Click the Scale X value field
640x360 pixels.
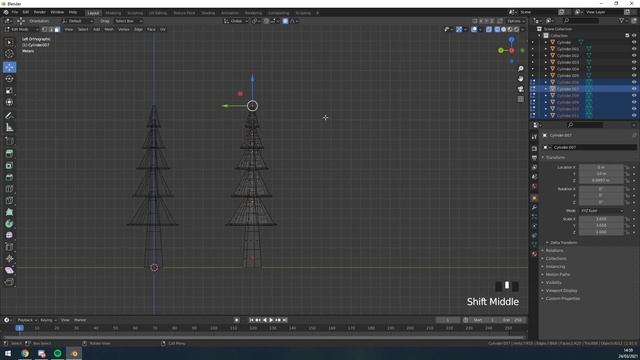(x=601, y=219)
